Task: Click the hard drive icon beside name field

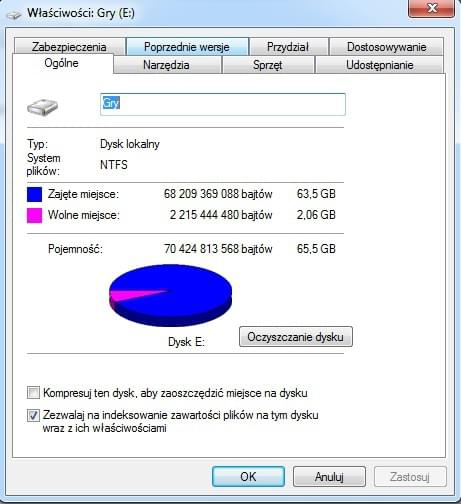Action: click(42, 107)
